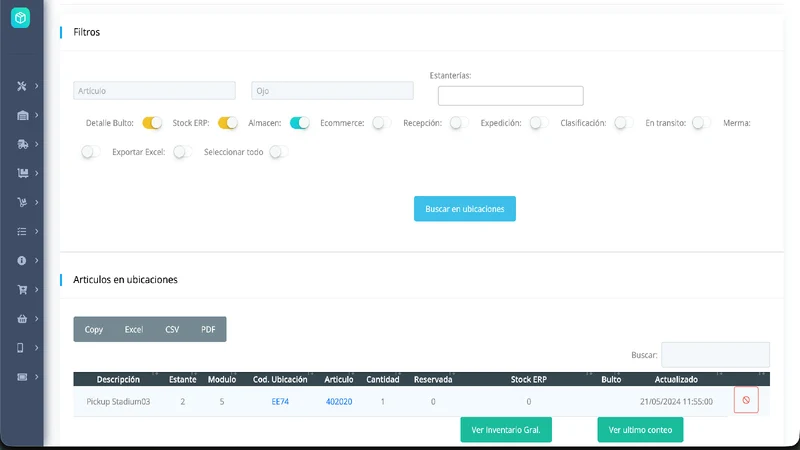
Task: Open the info circle sidebar icon
Action: (x=21, y=261)
